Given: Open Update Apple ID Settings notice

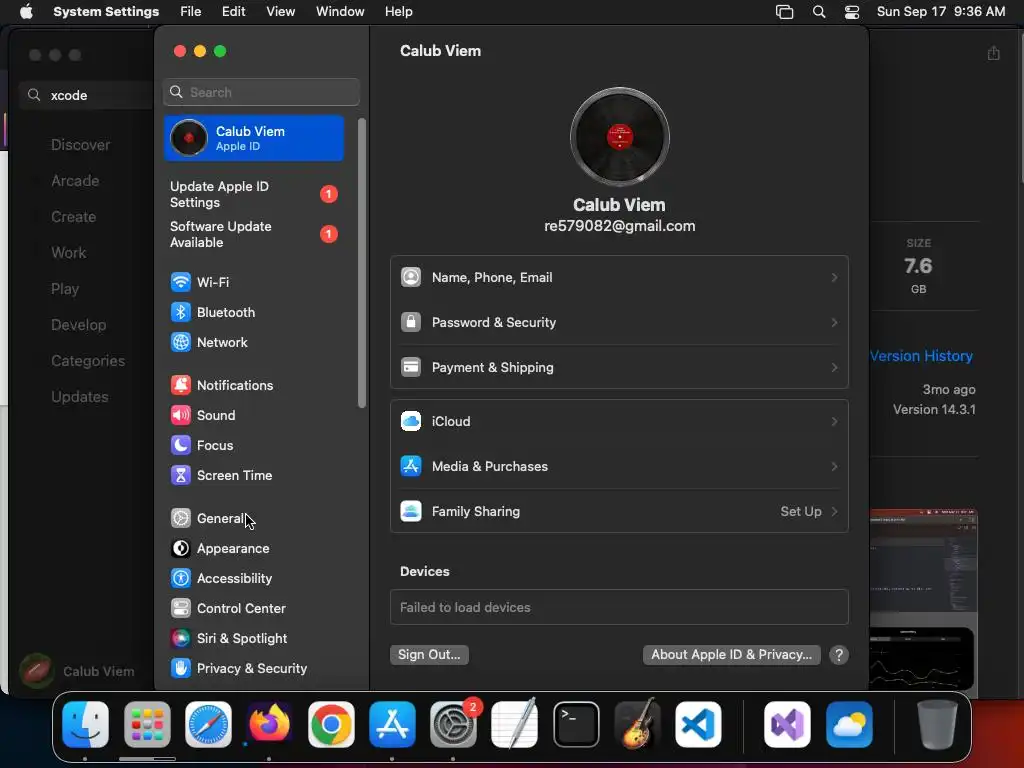Looking at the screenshot, I should tap(255, 195).
